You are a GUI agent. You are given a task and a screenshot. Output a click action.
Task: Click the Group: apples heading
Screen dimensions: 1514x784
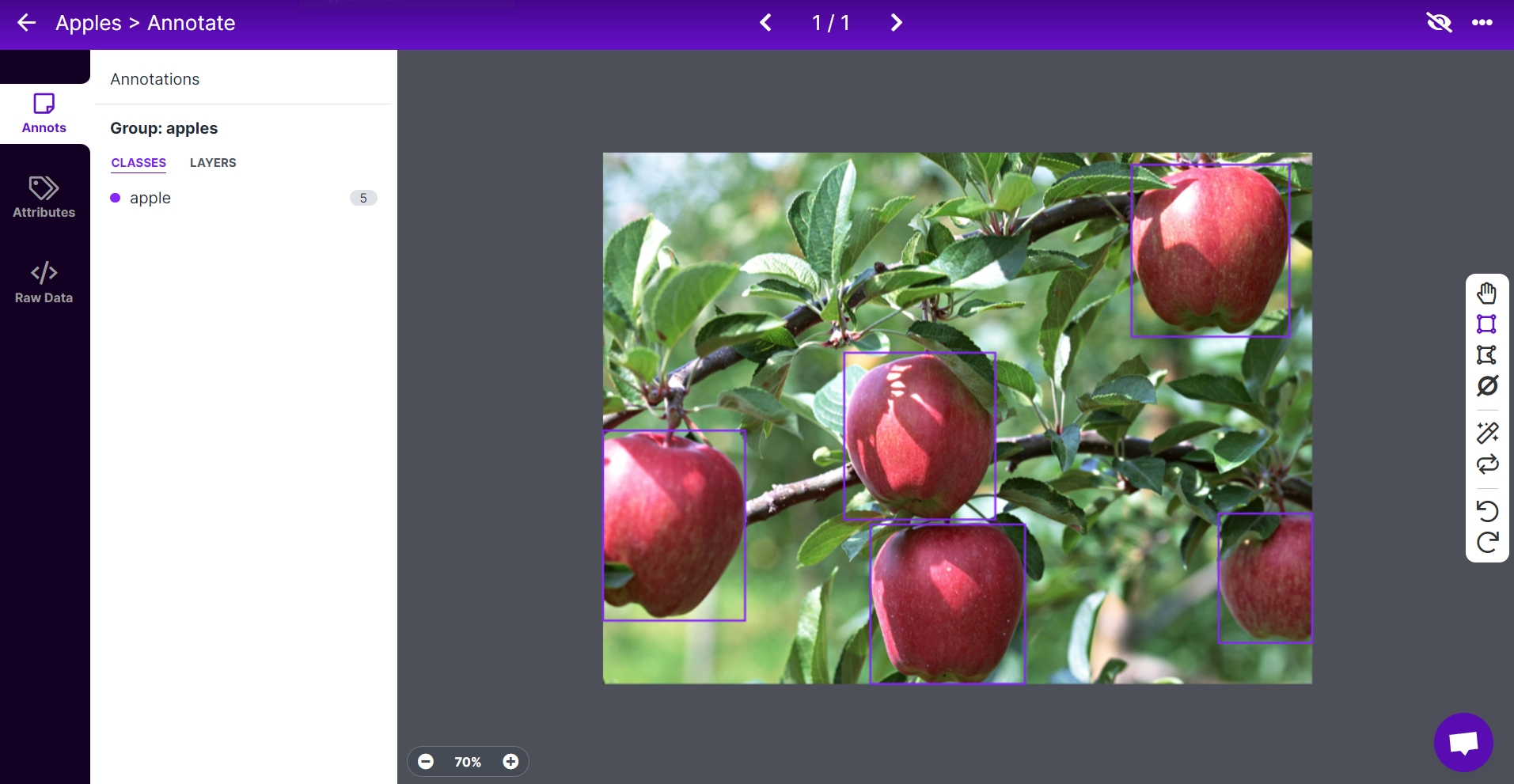[x=164, y=128]
